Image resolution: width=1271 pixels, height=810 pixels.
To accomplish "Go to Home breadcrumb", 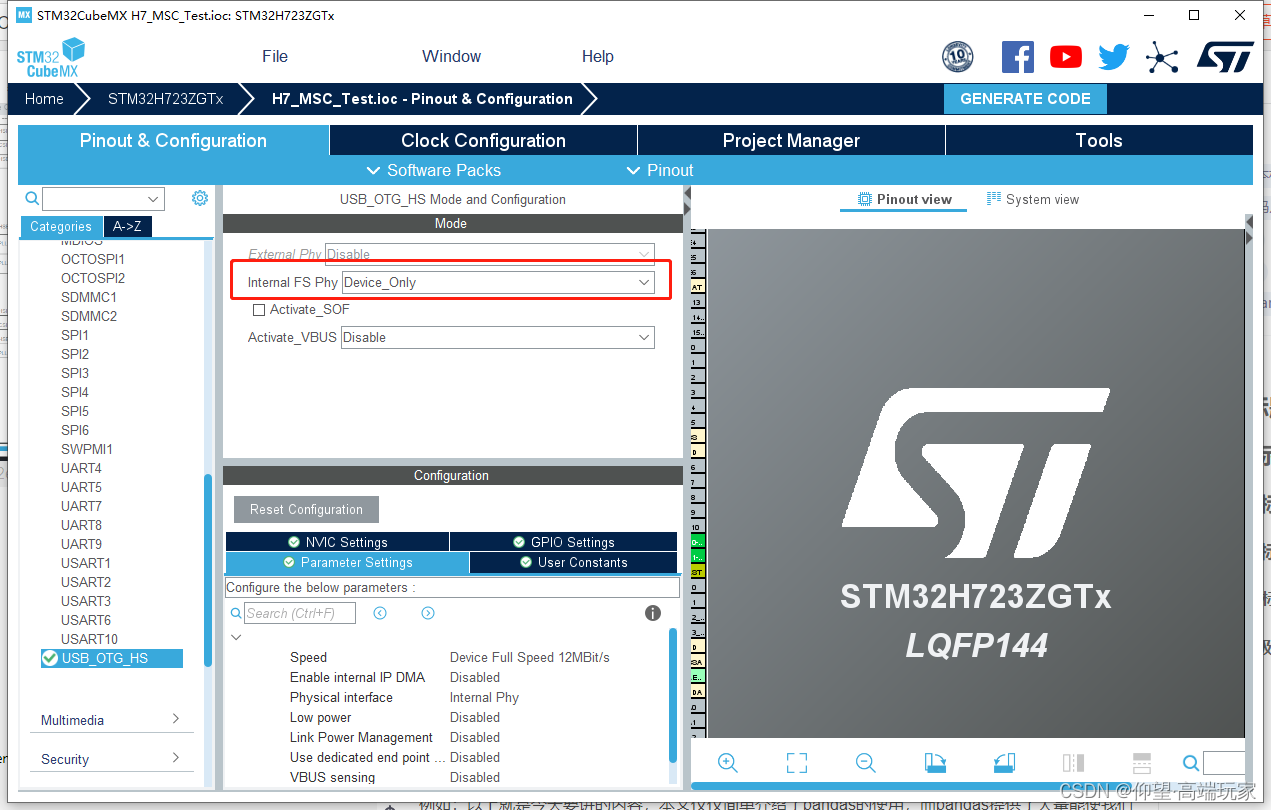I will click(44, 99).
